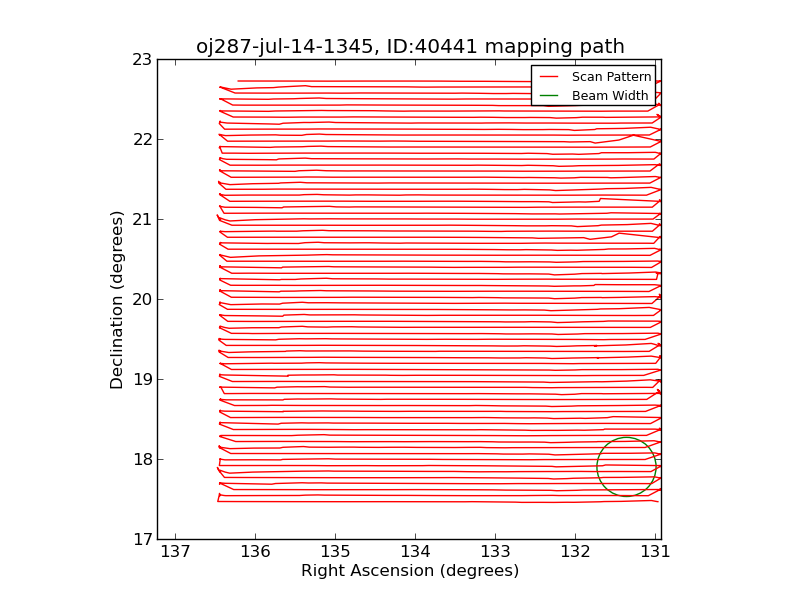Screen dimensions: 800x600
Task: Select the green beam width circle
Action: (627, 467)
